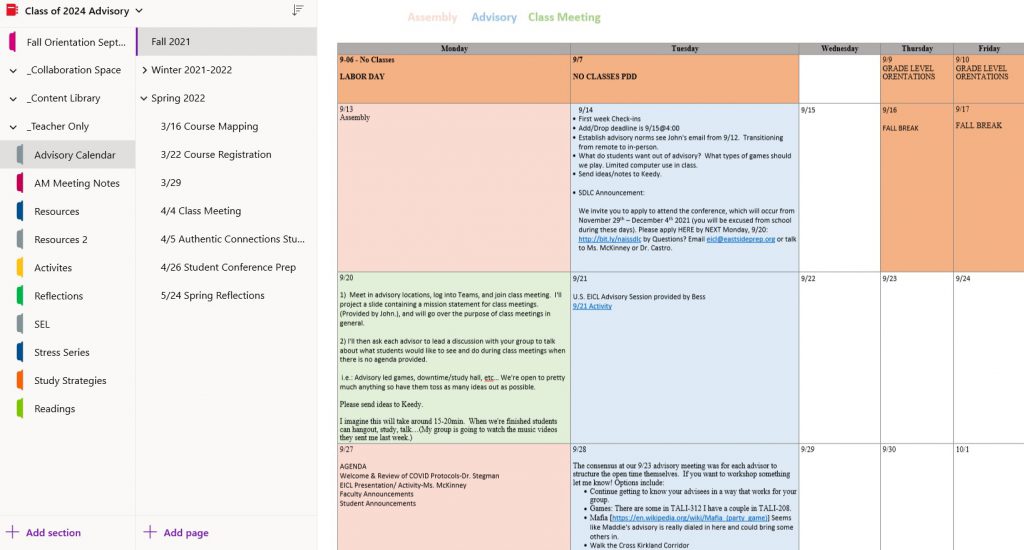The width and height of the screenshot is (1024, 550).
Task: Click the lime green Readings section icon
Action: [x=20, y=409]
